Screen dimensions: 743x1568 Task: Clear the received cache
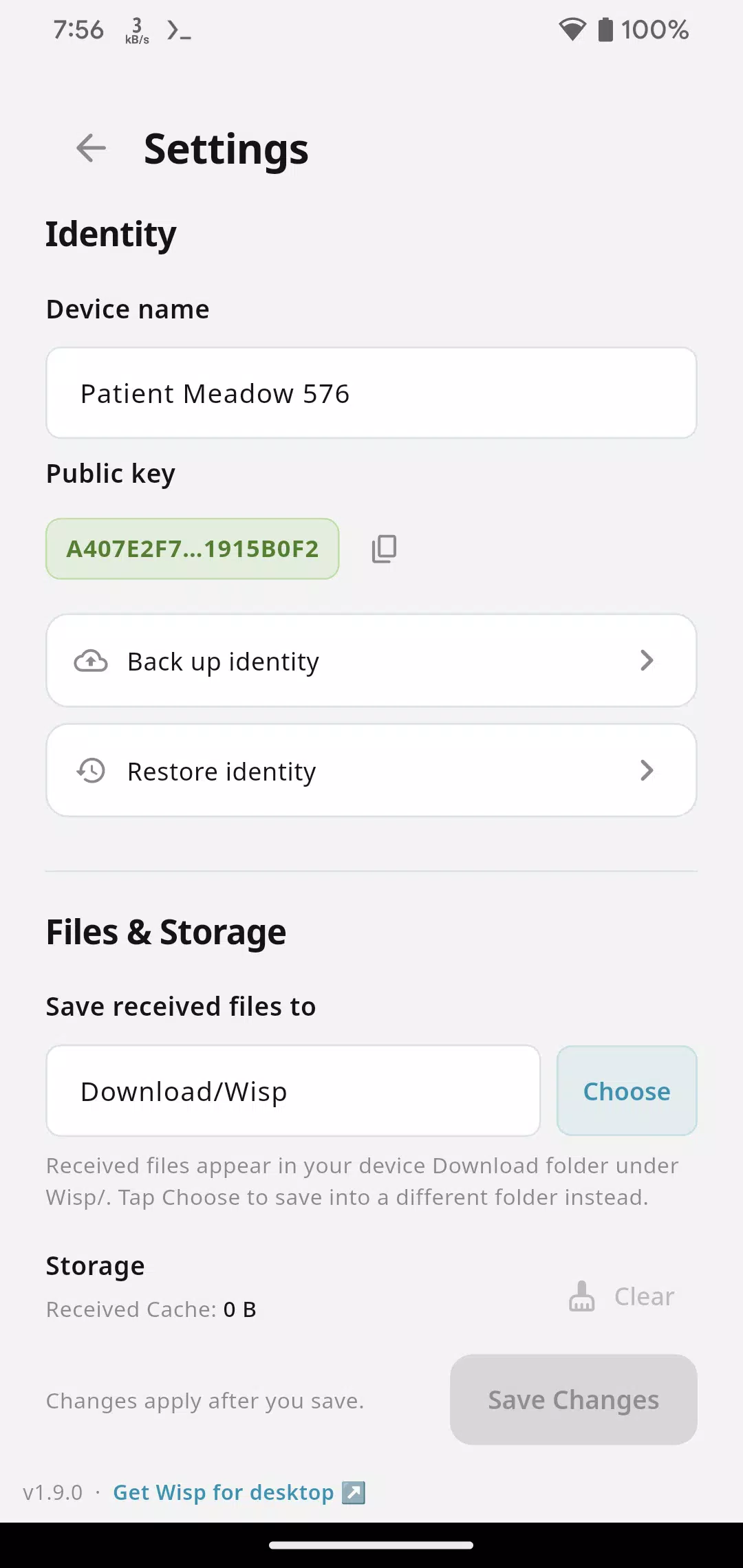point(621,1296)
